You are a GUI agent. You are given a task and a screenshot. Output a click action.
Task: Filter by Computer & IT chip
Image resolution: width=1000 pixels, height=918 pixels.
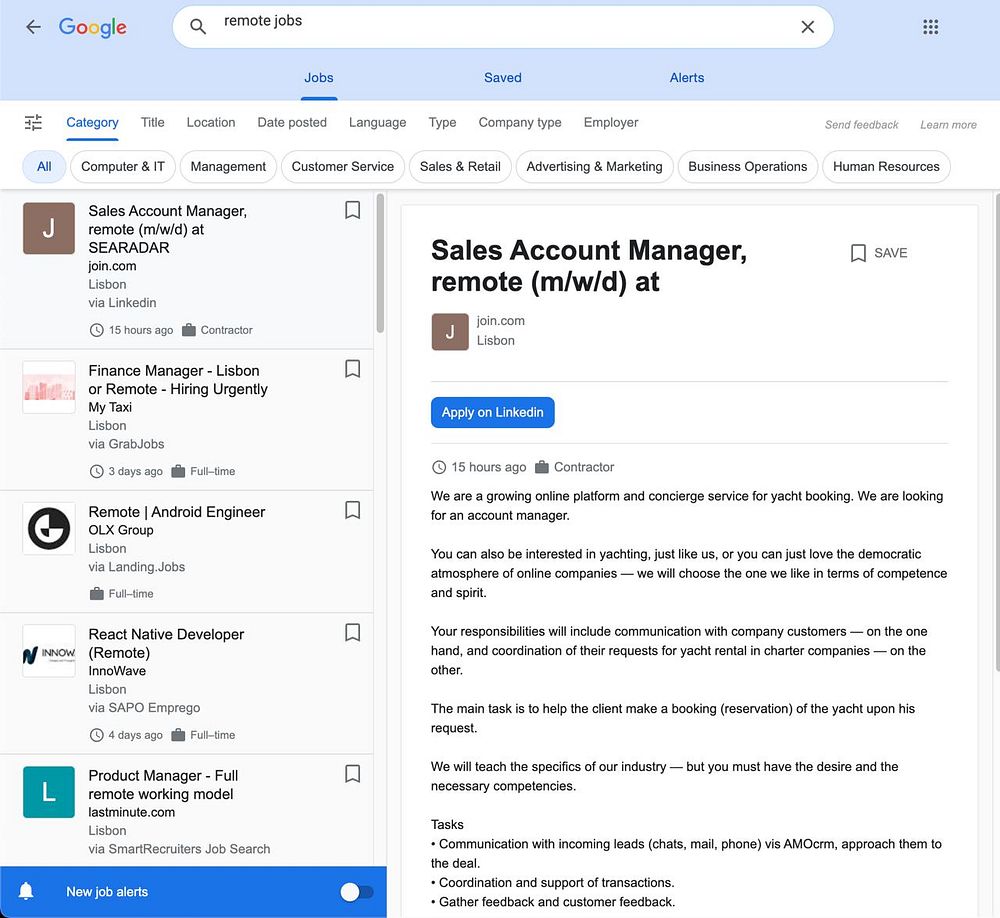tap(122, 167)
